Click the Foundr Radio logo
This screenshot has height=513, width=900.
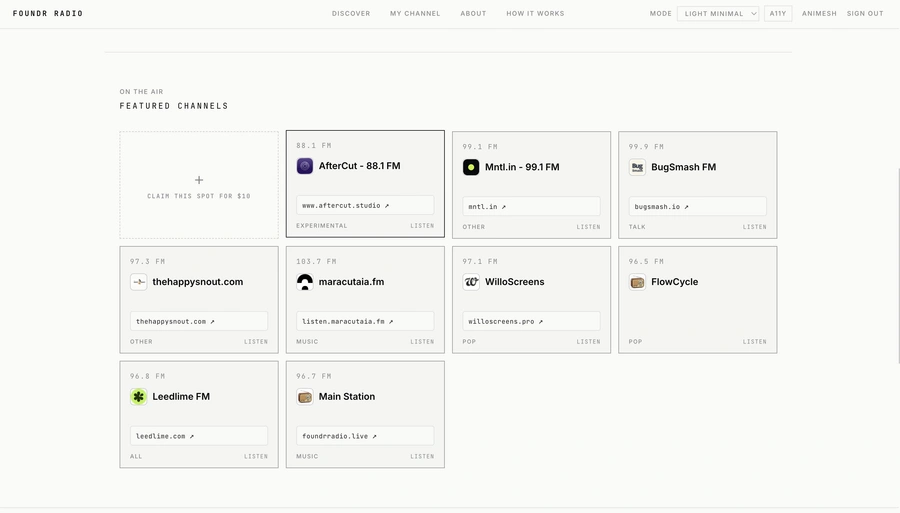click(x=48, y=13)
